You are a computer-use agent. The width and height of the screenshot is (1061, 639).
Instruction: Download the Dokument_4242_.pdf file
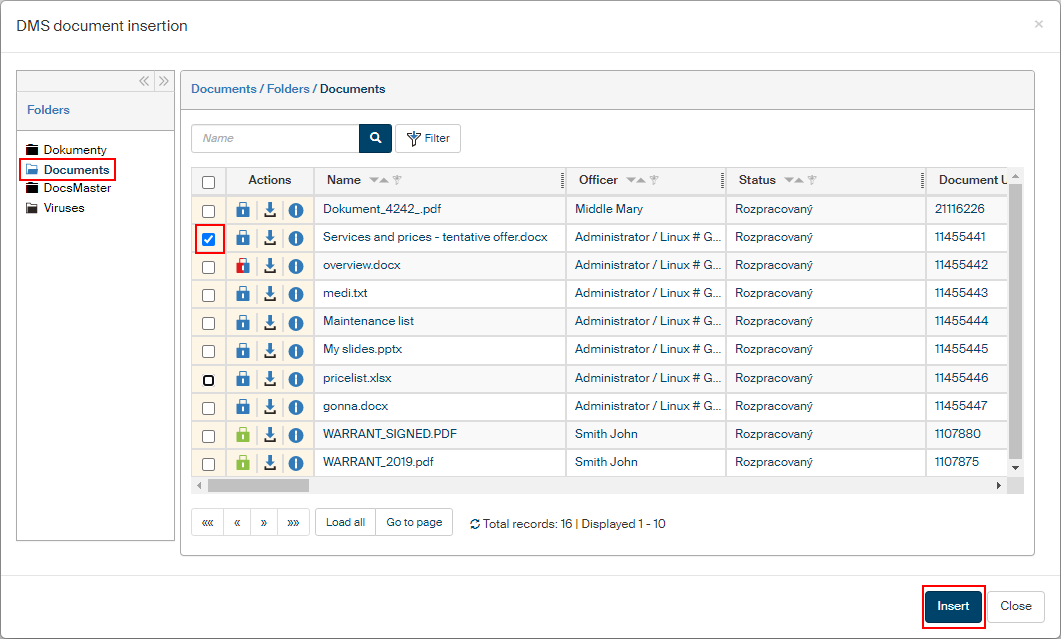(269, 210)
